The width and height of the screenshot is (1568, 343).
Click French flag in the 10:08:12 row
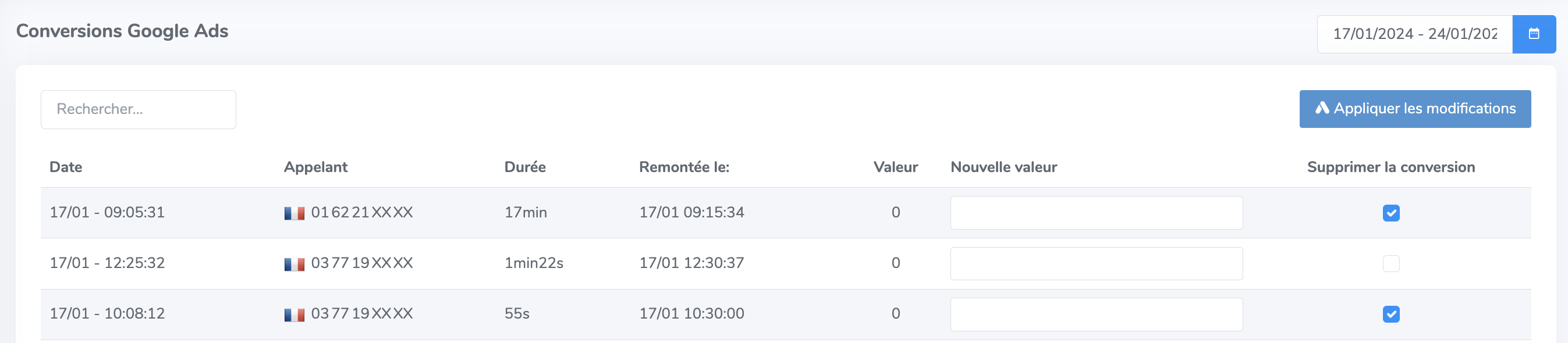pos(295,315)
